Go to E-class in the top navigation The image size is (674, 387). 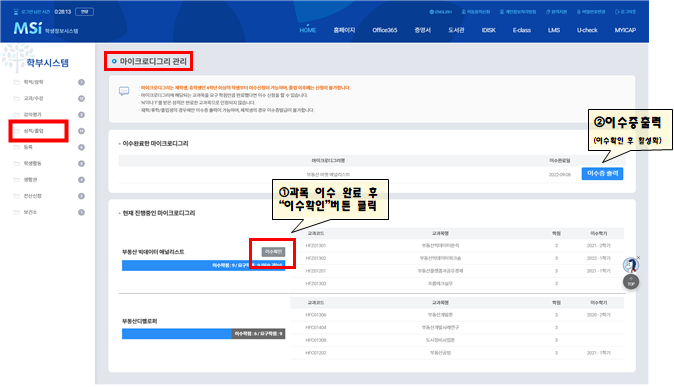521,30
